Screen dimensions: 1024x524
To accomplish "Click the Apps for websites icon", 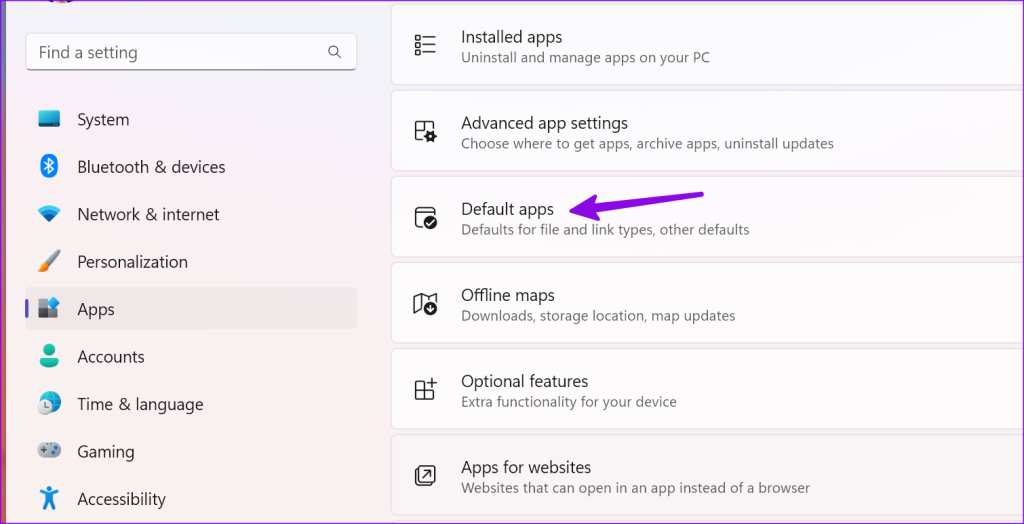I will [425, 476].
